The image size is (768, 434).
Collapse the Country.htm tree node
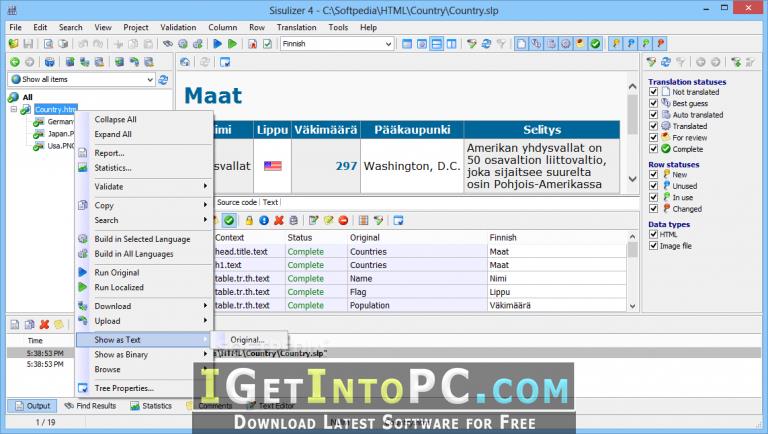point(14,109)
